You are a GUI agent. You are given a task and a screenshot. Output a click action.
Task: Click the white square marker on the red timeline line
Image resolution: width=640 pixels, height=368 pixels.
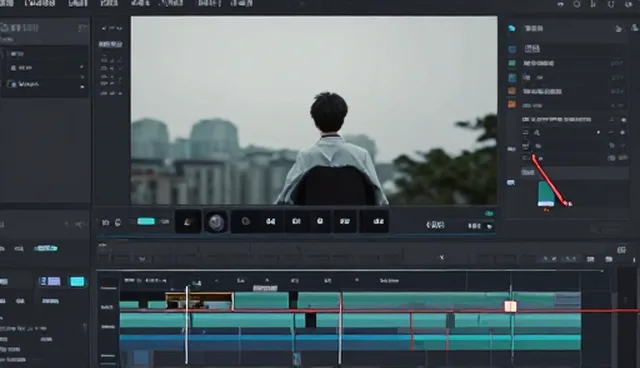[x=511, y=306]
